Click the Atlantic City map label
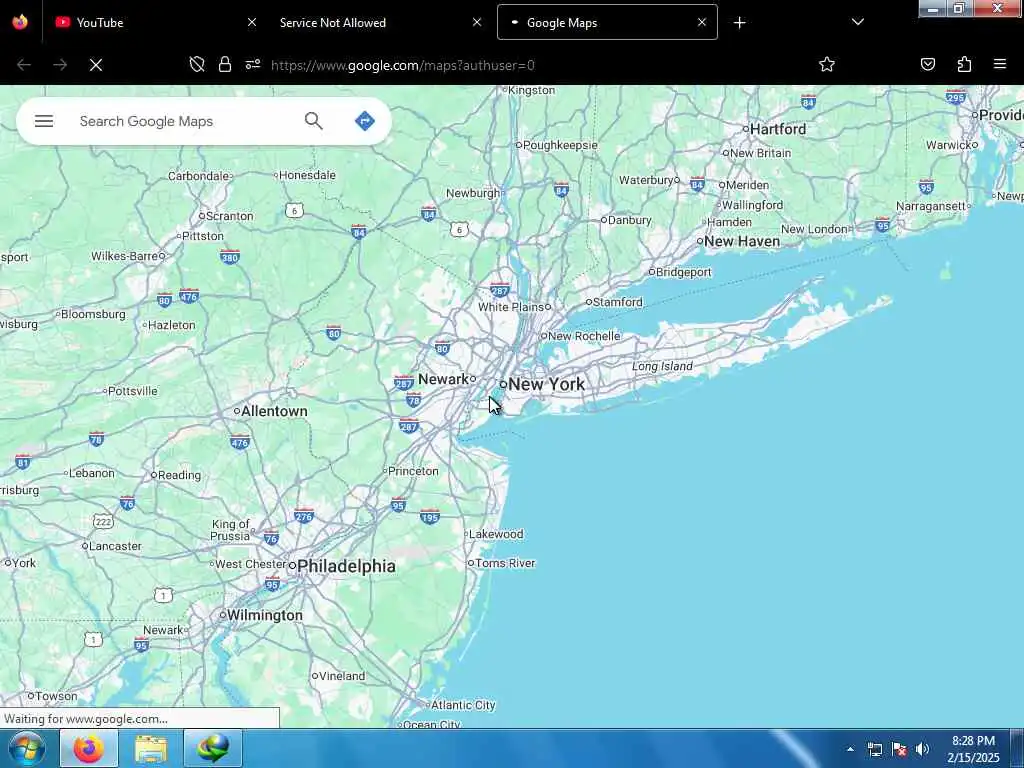The width and height of the screenshot is (1024, 768). tap(463, 705)
